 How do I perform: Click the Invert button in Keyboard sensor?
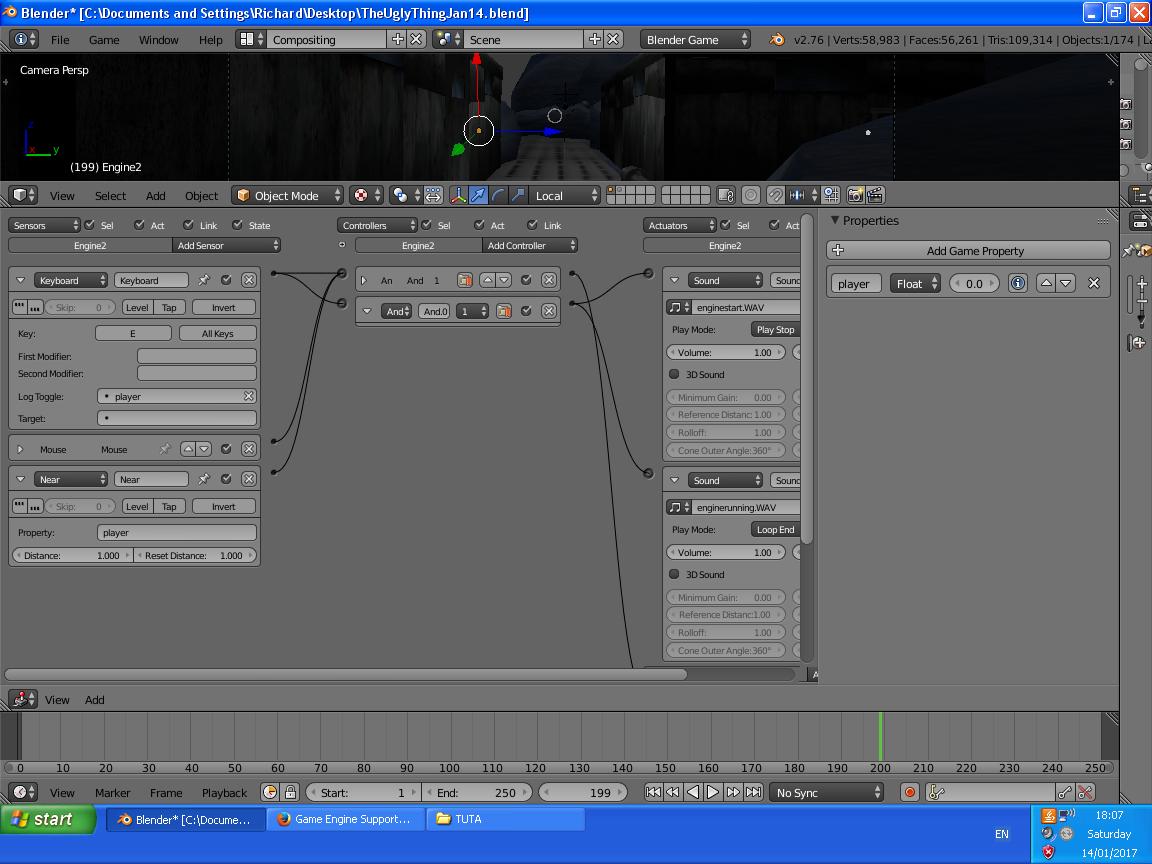[223, 307]
